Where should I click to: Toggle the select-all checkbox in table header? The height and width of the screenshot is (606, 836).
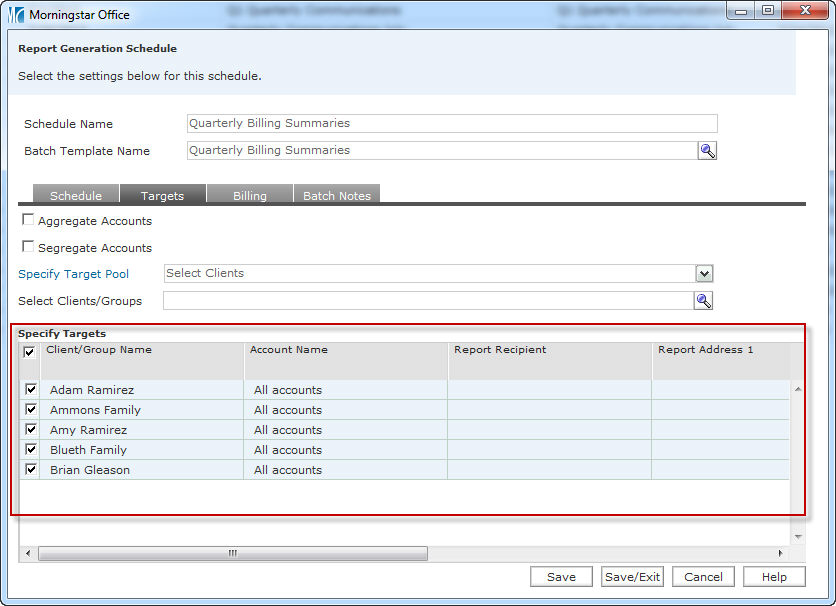pos(29,352)
